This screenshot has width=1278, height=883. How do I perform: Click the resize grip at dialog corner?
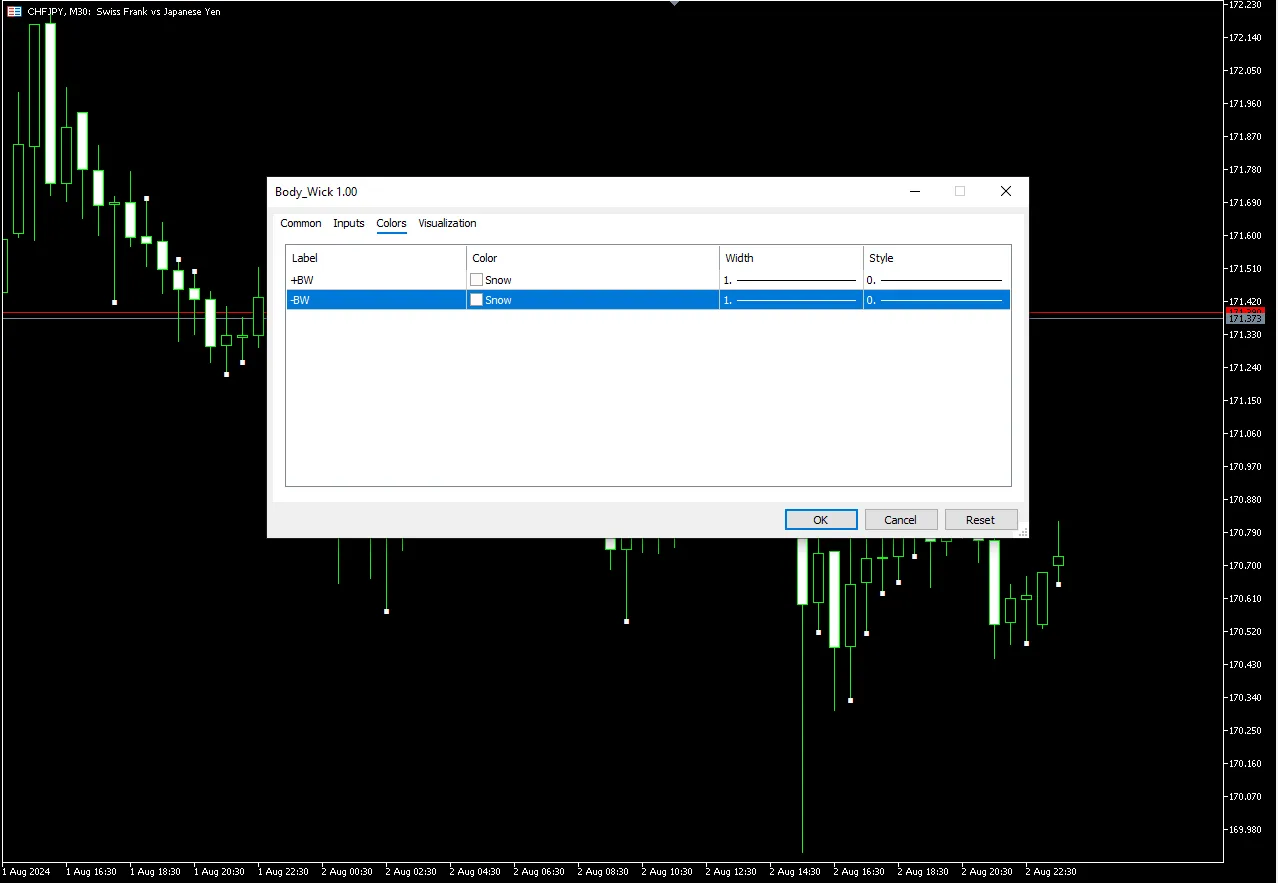[x=1023, y=533]
